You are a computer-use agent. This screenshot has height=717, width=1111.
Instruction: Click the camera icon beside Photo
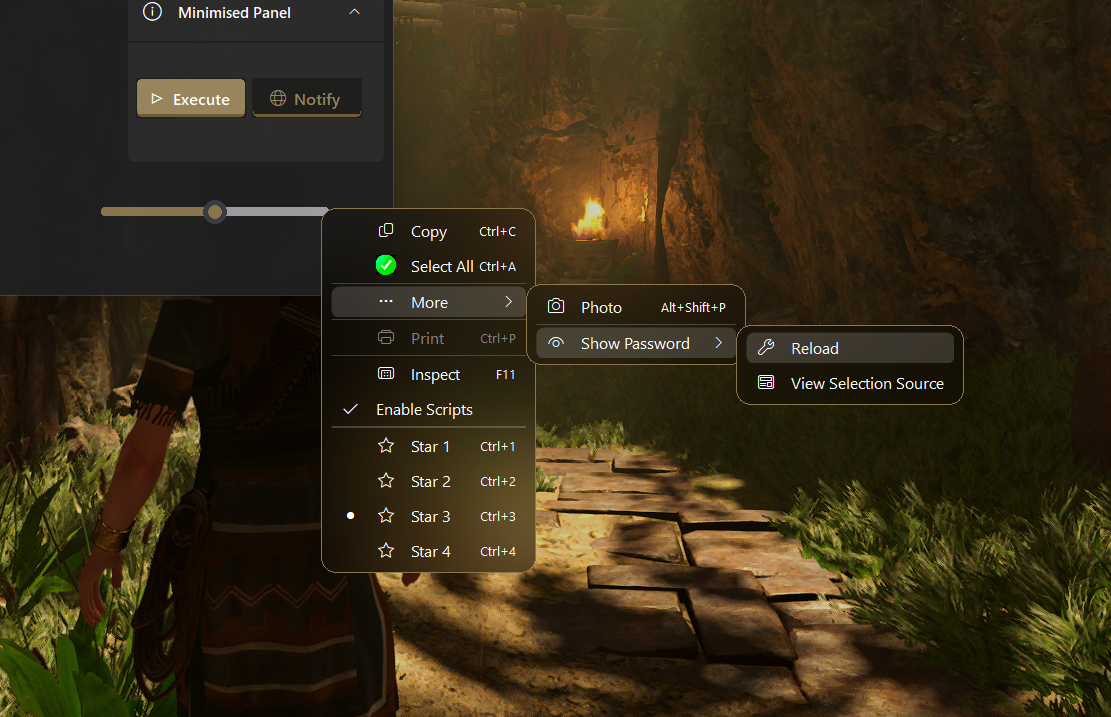coord(554,307)
